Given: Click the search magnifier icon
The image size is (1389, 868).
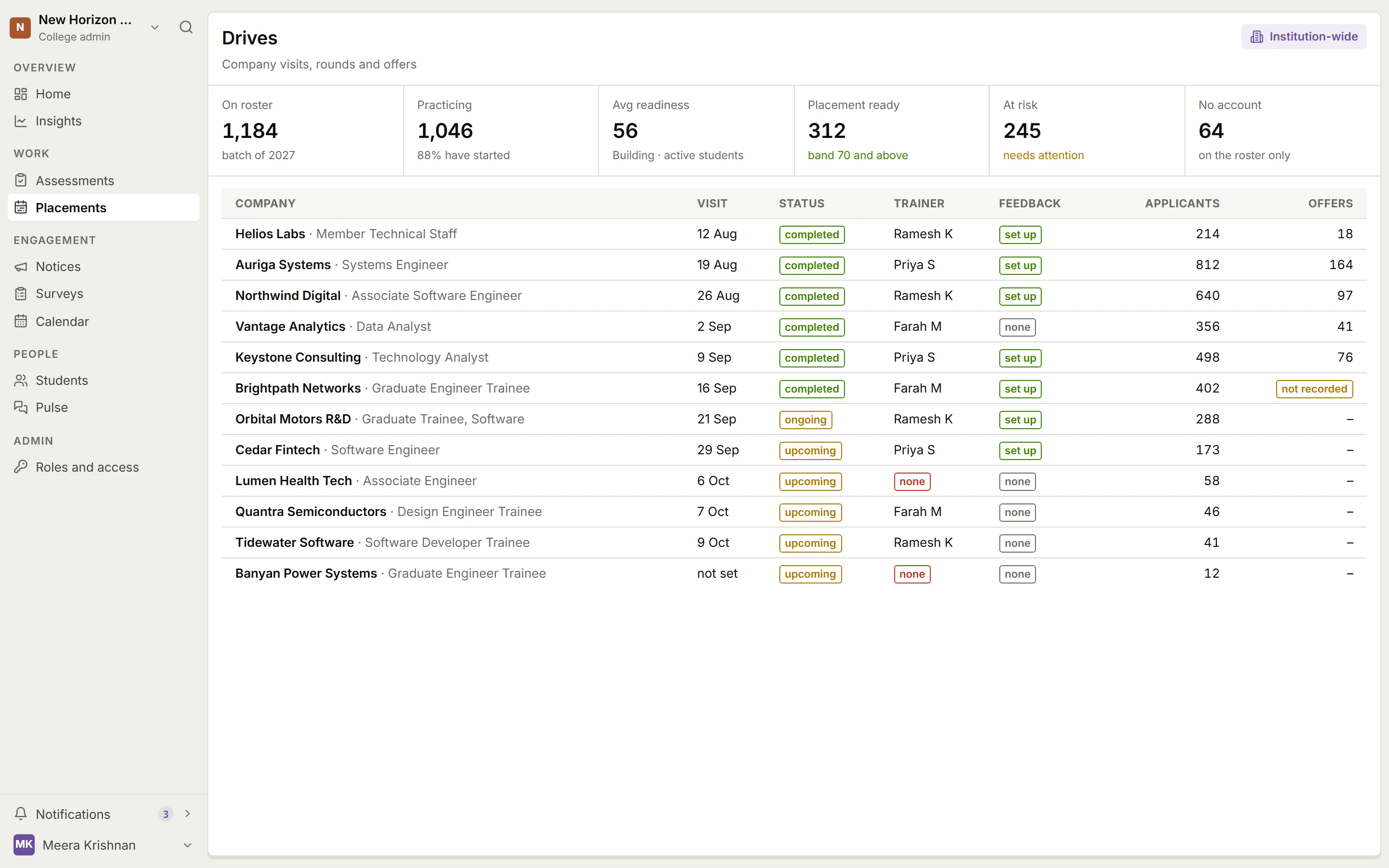Looking at the screenshot, I should [x=186, y=27].
